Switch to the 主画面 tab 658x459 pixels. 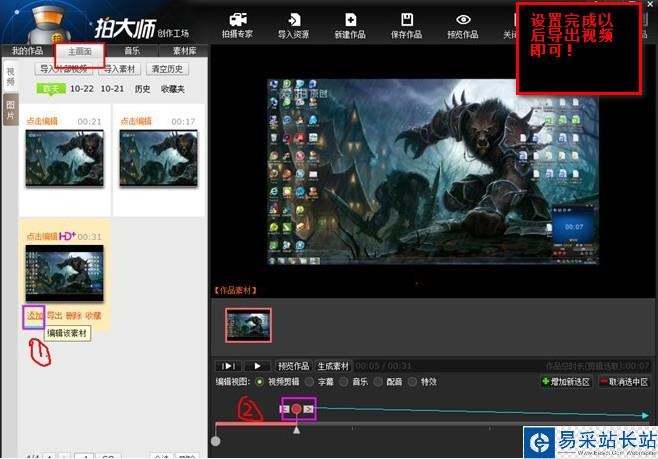[x=80, y=51]
